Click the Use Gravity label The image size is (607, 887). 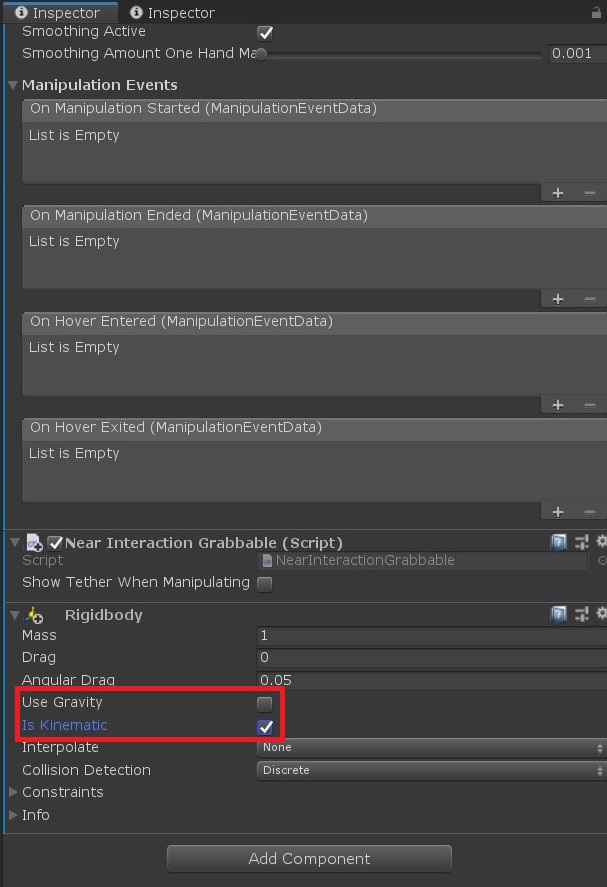tap(62, 703)
